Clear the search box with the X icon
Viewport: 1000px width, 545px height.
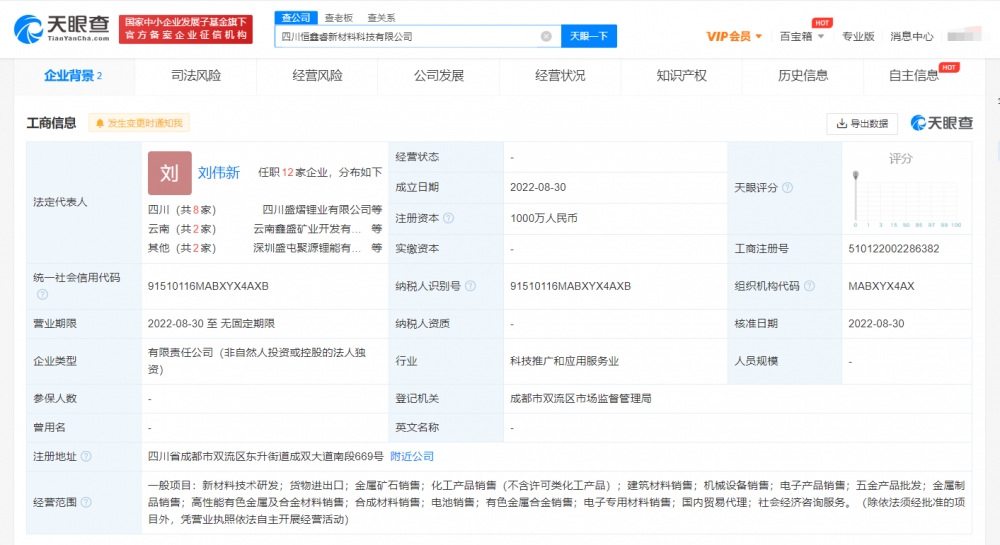tap(546, 36)
